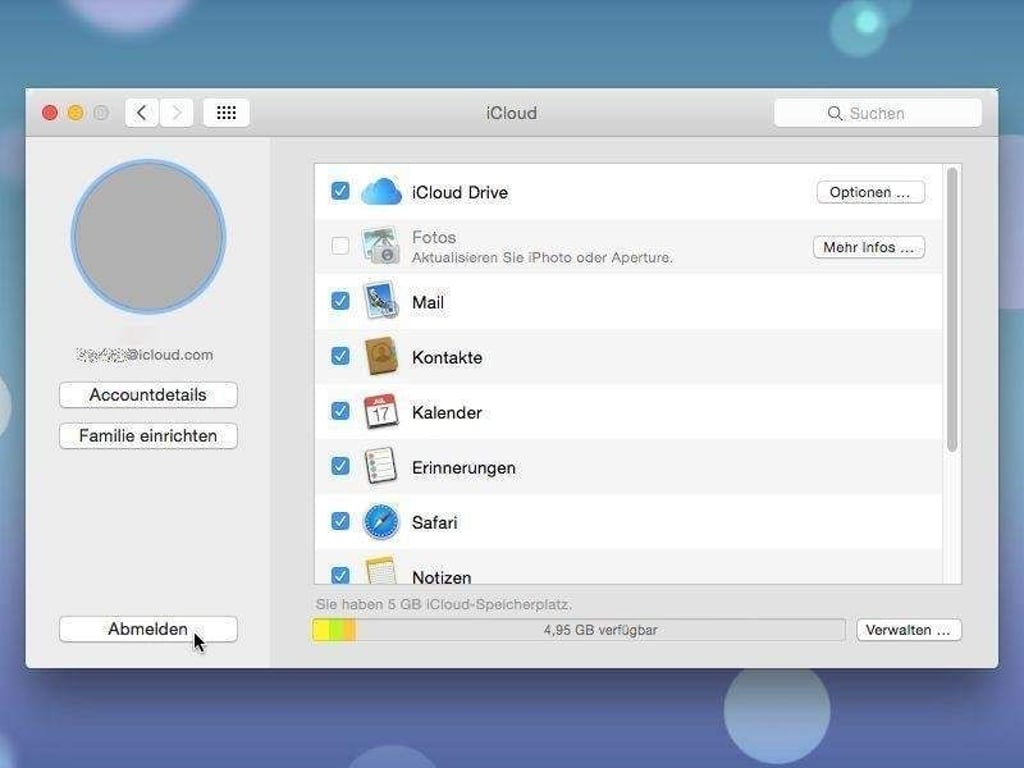Screen dimensions: 1024x768
Task: Click the services list scrollbar
Action: coord(952,310)
